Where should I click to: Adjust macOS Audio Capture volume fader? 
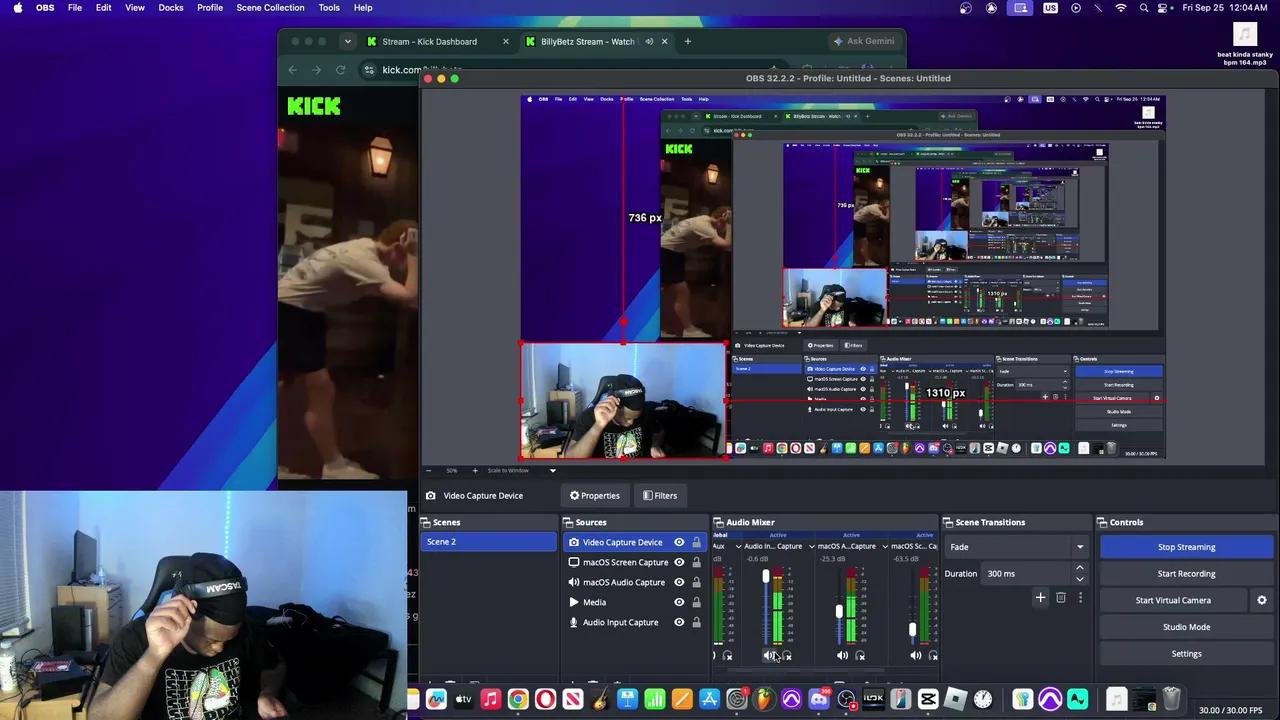click(839, 611)
